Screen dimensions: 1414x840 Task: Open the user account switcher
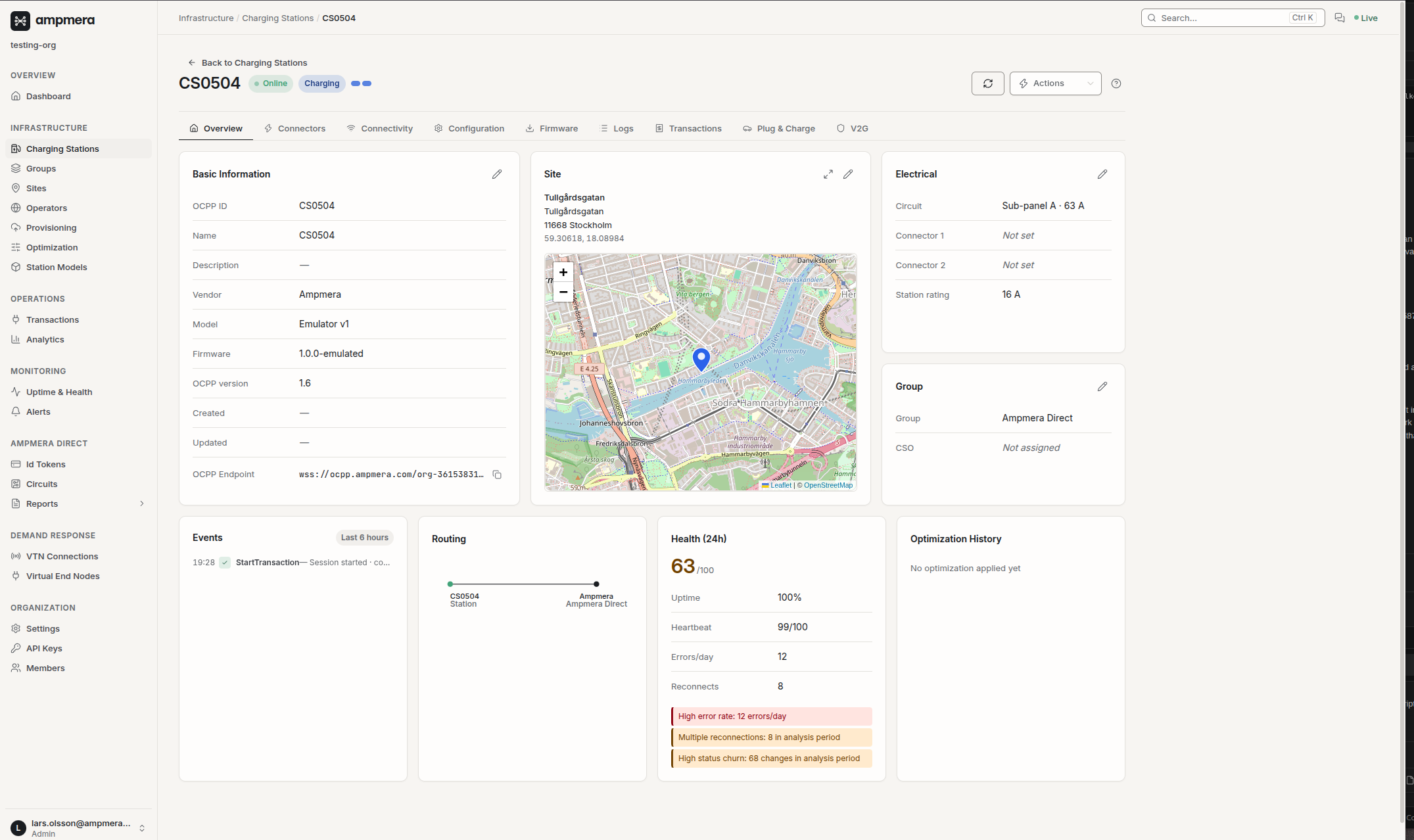pyautogui.click(x=78, y=828)
